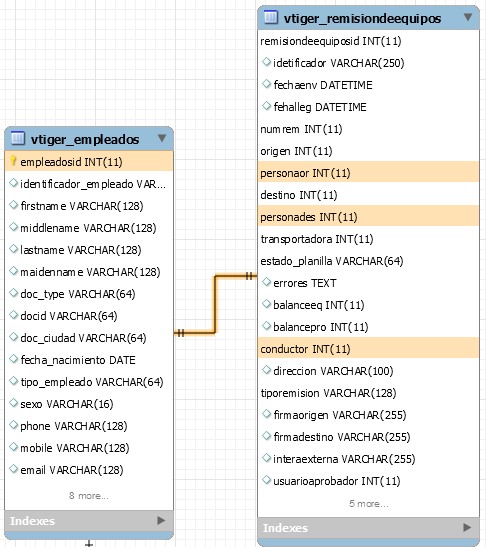Select fecha_nacimiento DATE column text
The image size is (486, 547).
click(78, 360)
